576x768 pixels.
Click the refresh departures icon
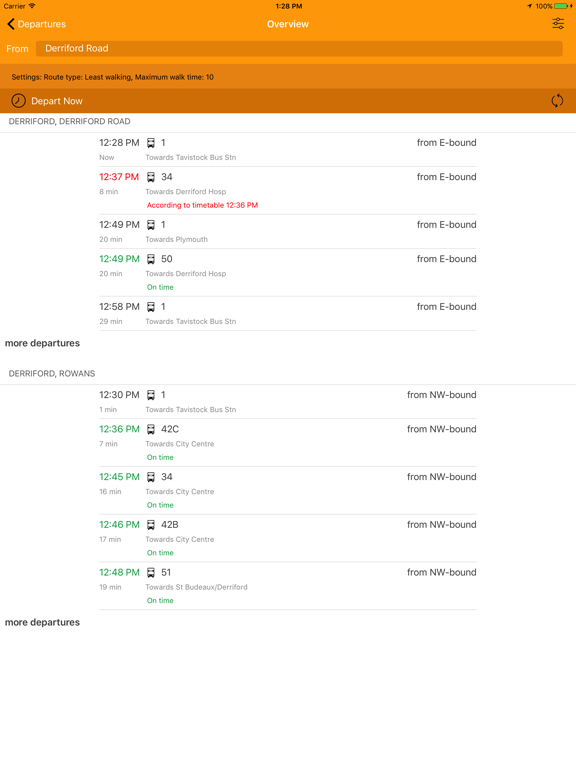(x=557, y=101)
